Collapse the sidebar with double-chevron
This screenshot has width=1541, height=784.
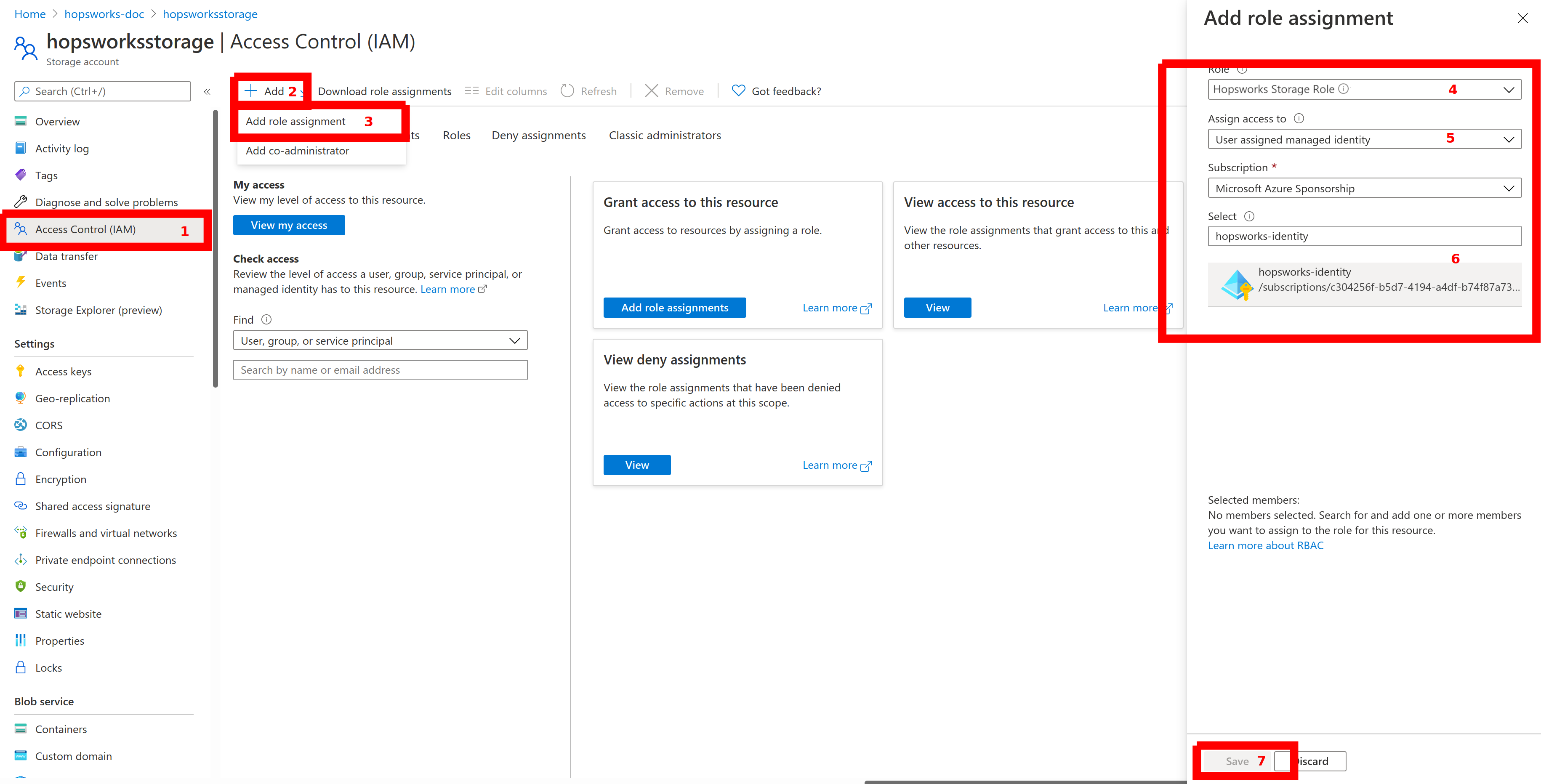207,91
